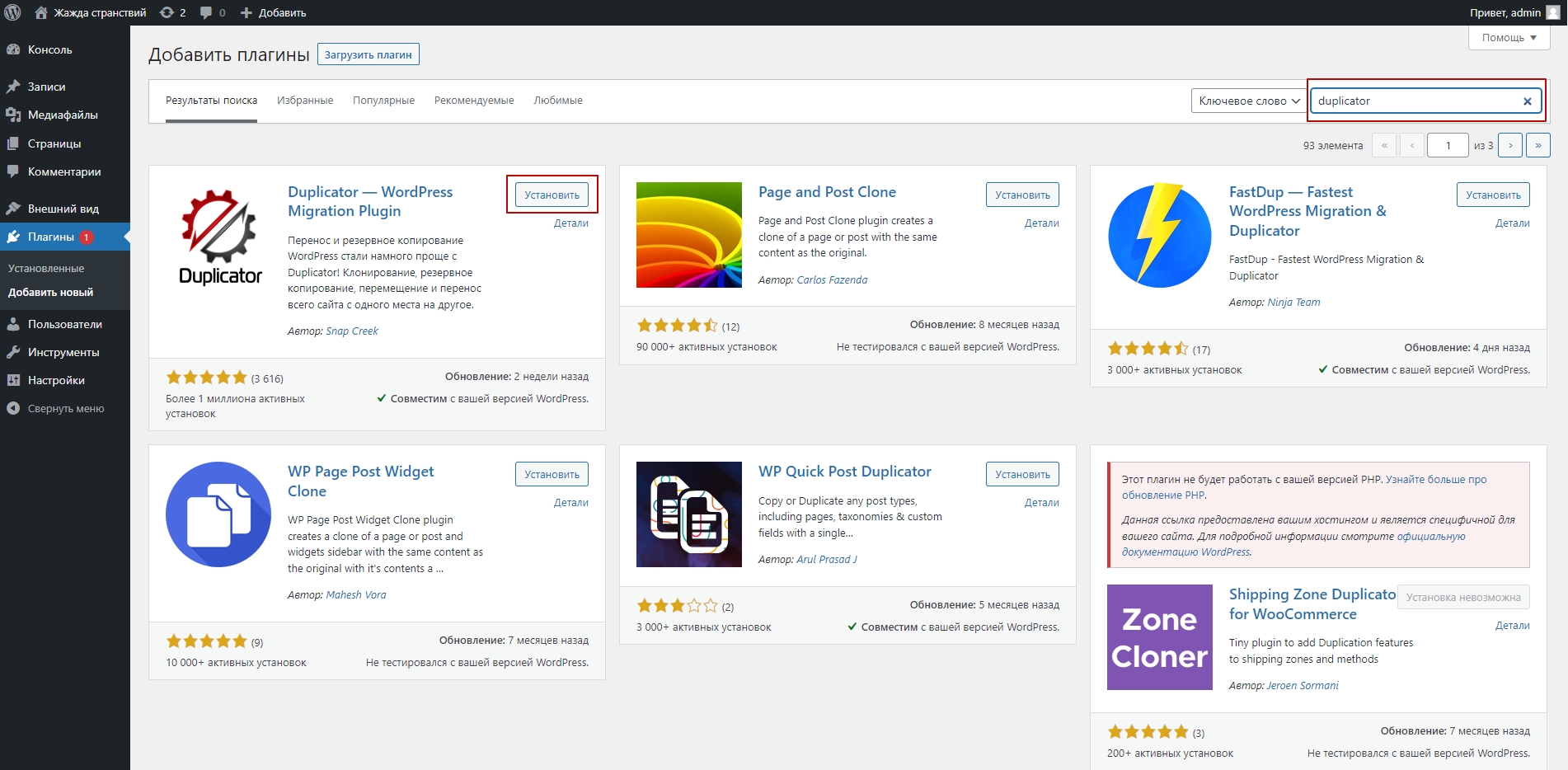The height and width of the screenshot is (770, 1568).
Task: Open the 'Duplicator — WordPress Migration Plugin' title
Action: click(370, 201)
